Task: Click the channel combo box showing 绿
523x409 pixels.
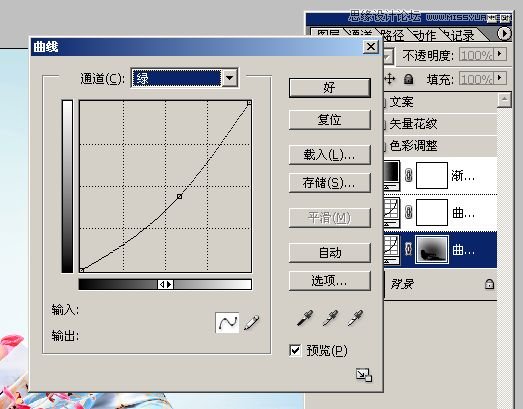Action: [184, 78]
